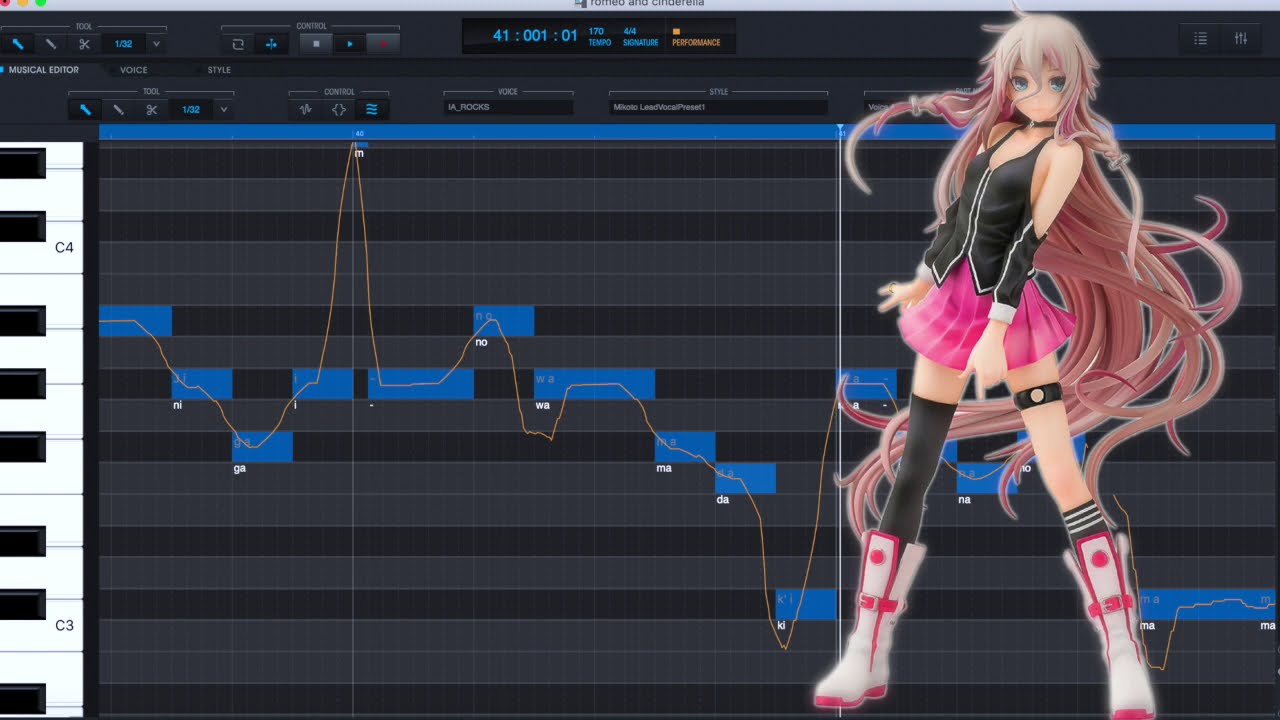This screenshot has width=1280, height=720.
Task: Open the IA_ROCKS voice selector
Action: pyautogui.click(x=508, y=107)
